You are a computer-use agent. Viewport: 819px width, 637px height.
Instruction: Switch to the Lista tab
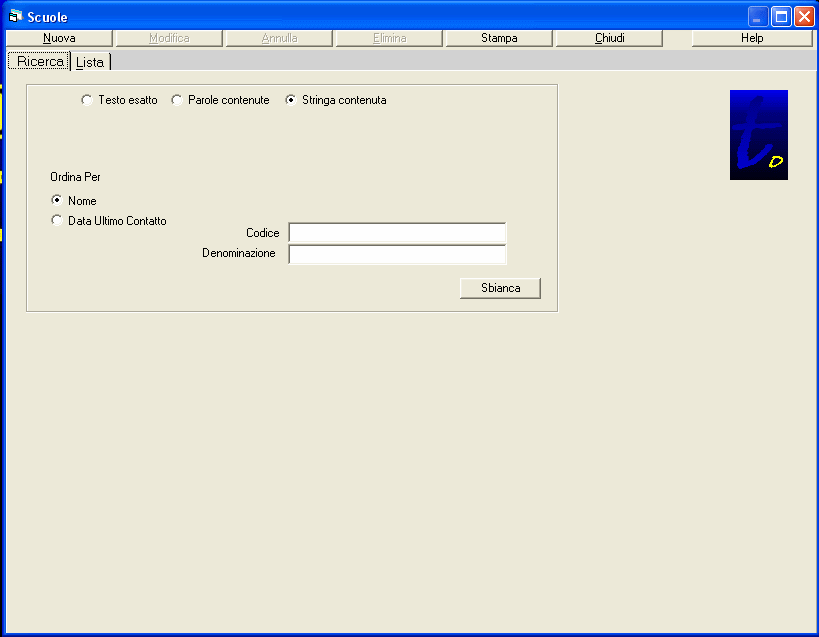pos(90,62)
